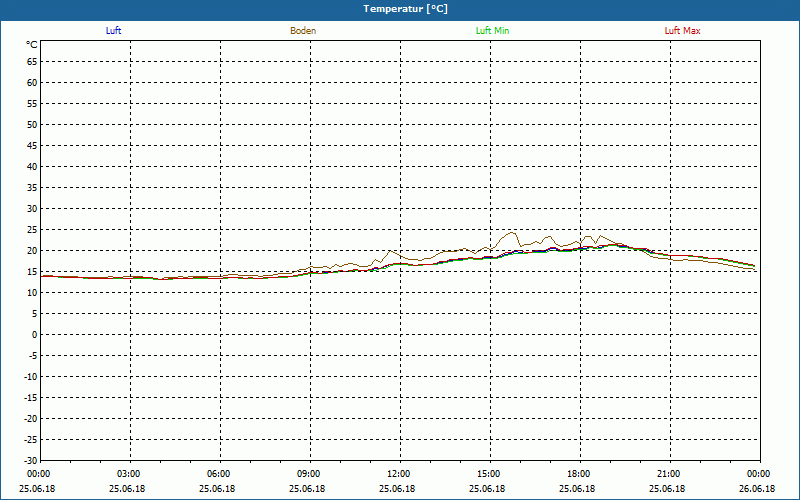Click the -15 y-axis label
Viewport: 800px width, 500px height.
click(30, 397)
